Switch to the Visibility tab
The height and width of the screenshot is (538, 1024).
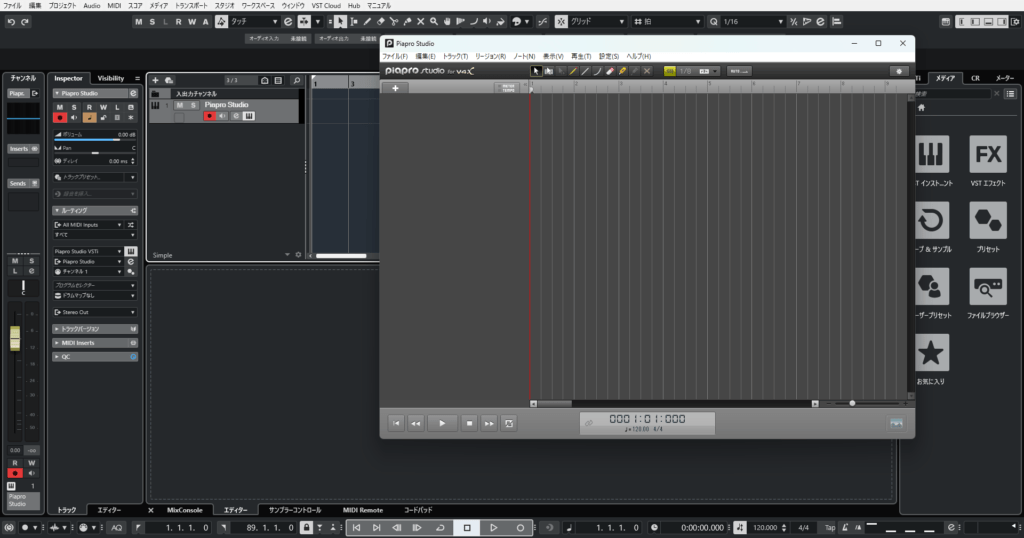[111, 78]
